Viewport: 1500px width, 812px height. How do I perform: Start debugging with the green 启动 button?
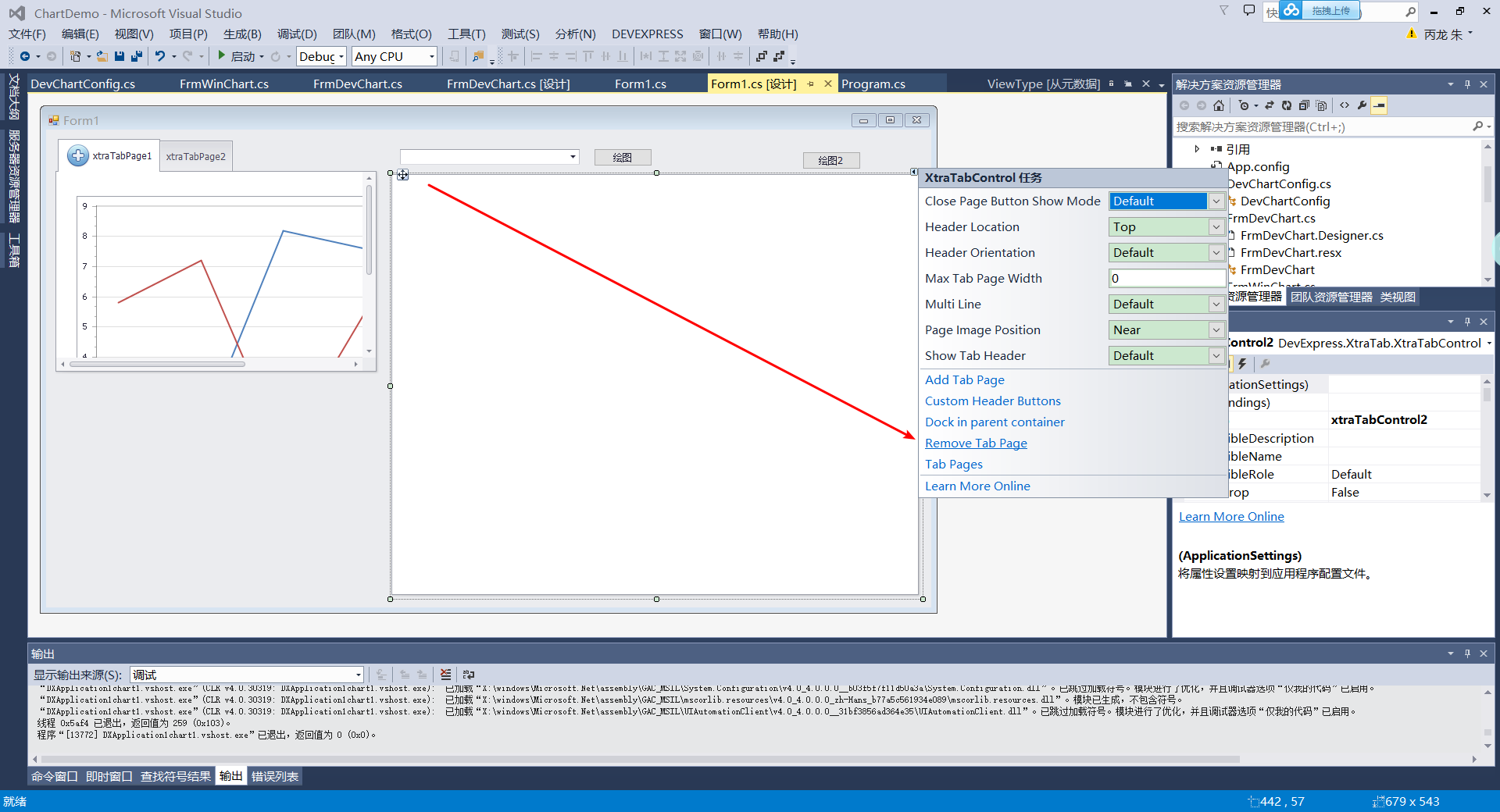[236, 56]
